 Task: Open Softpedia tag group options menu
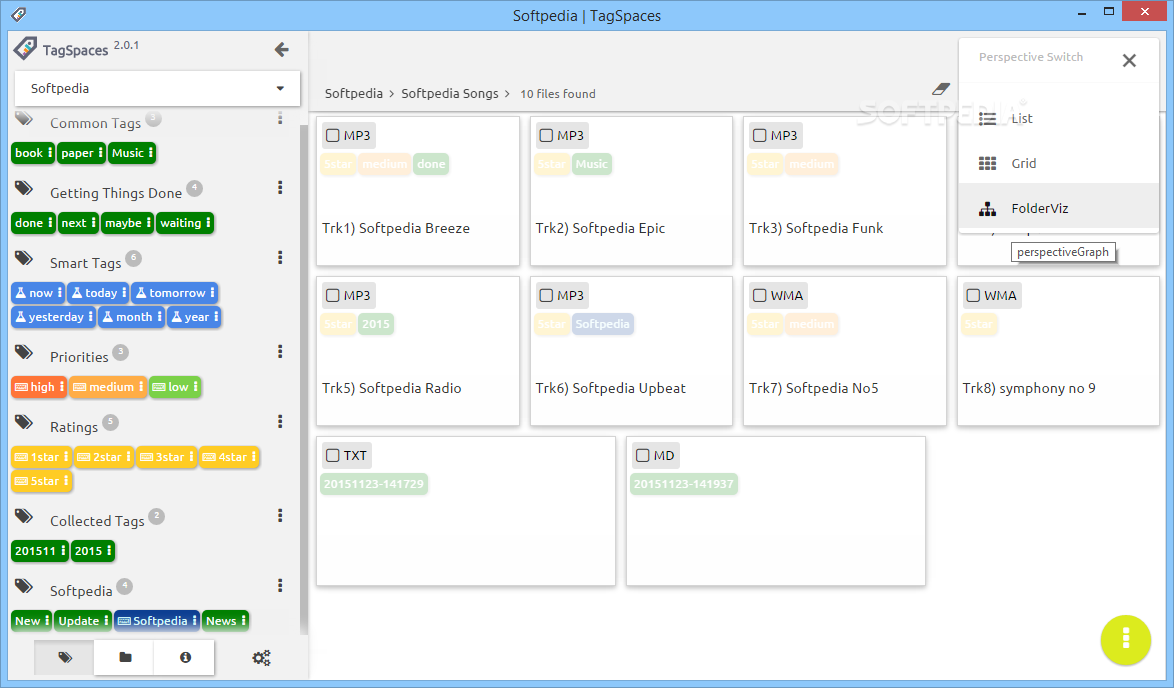pyautogui.click(x=280, y=585)
